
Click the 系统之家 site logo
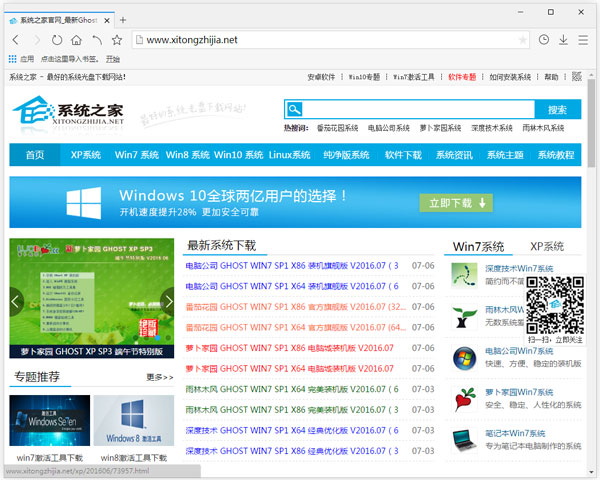68,112
